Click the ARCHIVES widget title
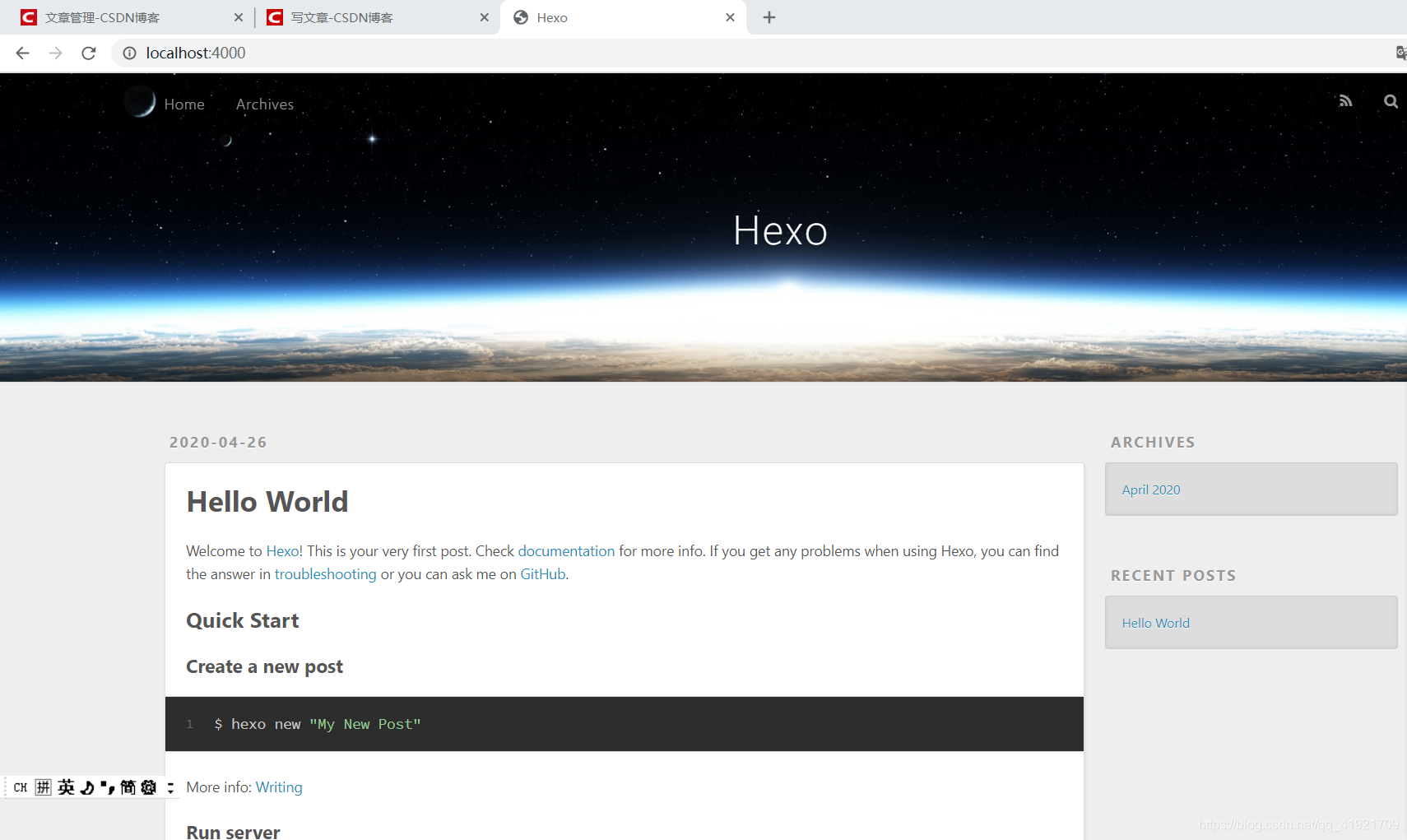This screenshot has width=1407, height=840. click(1153, 443)
